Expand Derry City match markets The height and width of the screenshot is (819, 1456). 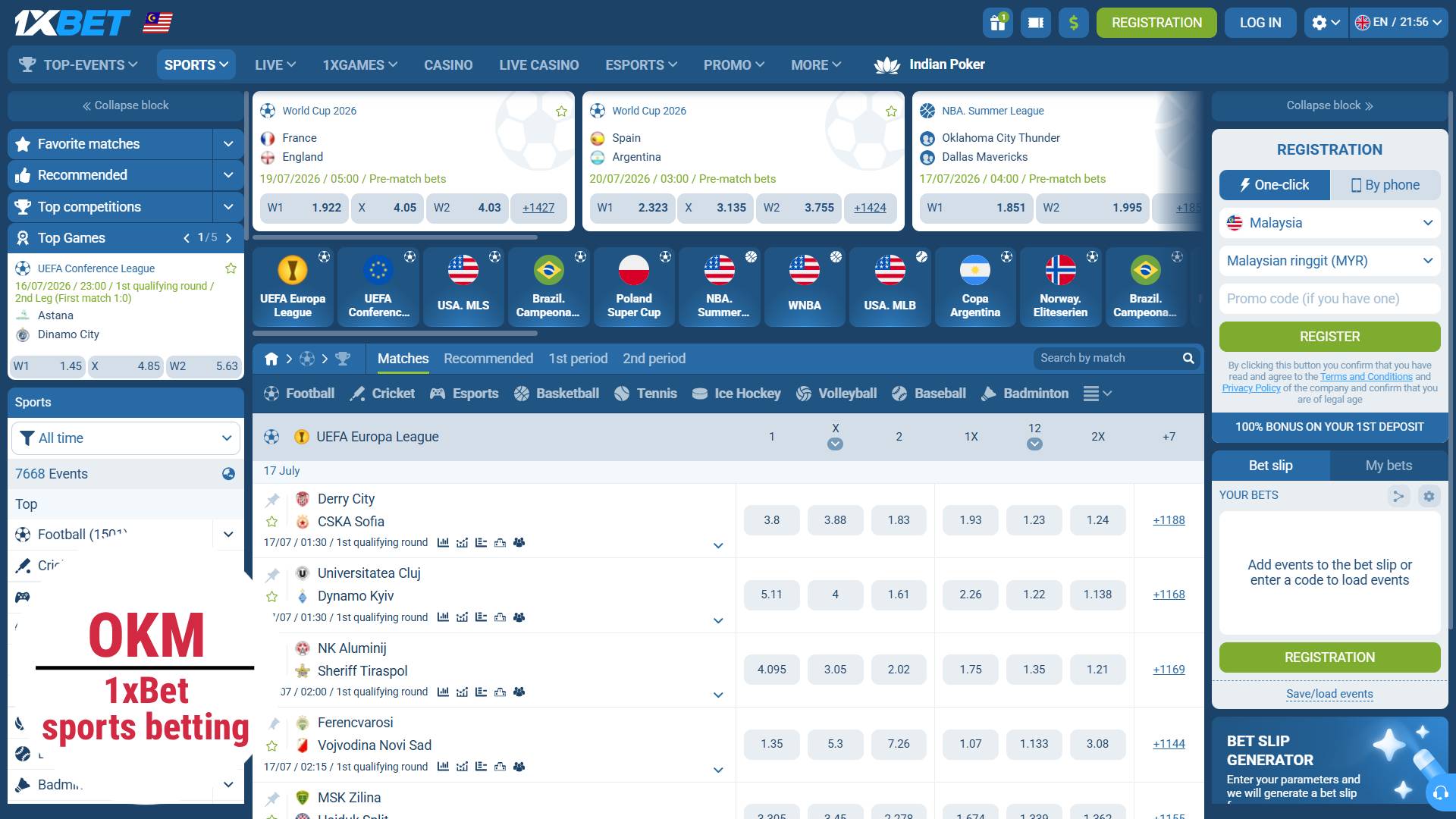718,545
